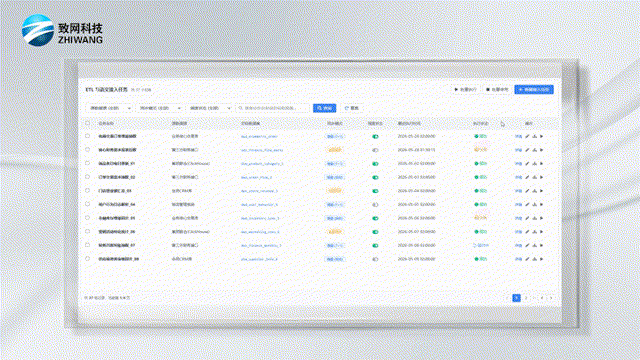Click the pencil icon for the task ending _03

pyautogui.click(x=527, y=191)
